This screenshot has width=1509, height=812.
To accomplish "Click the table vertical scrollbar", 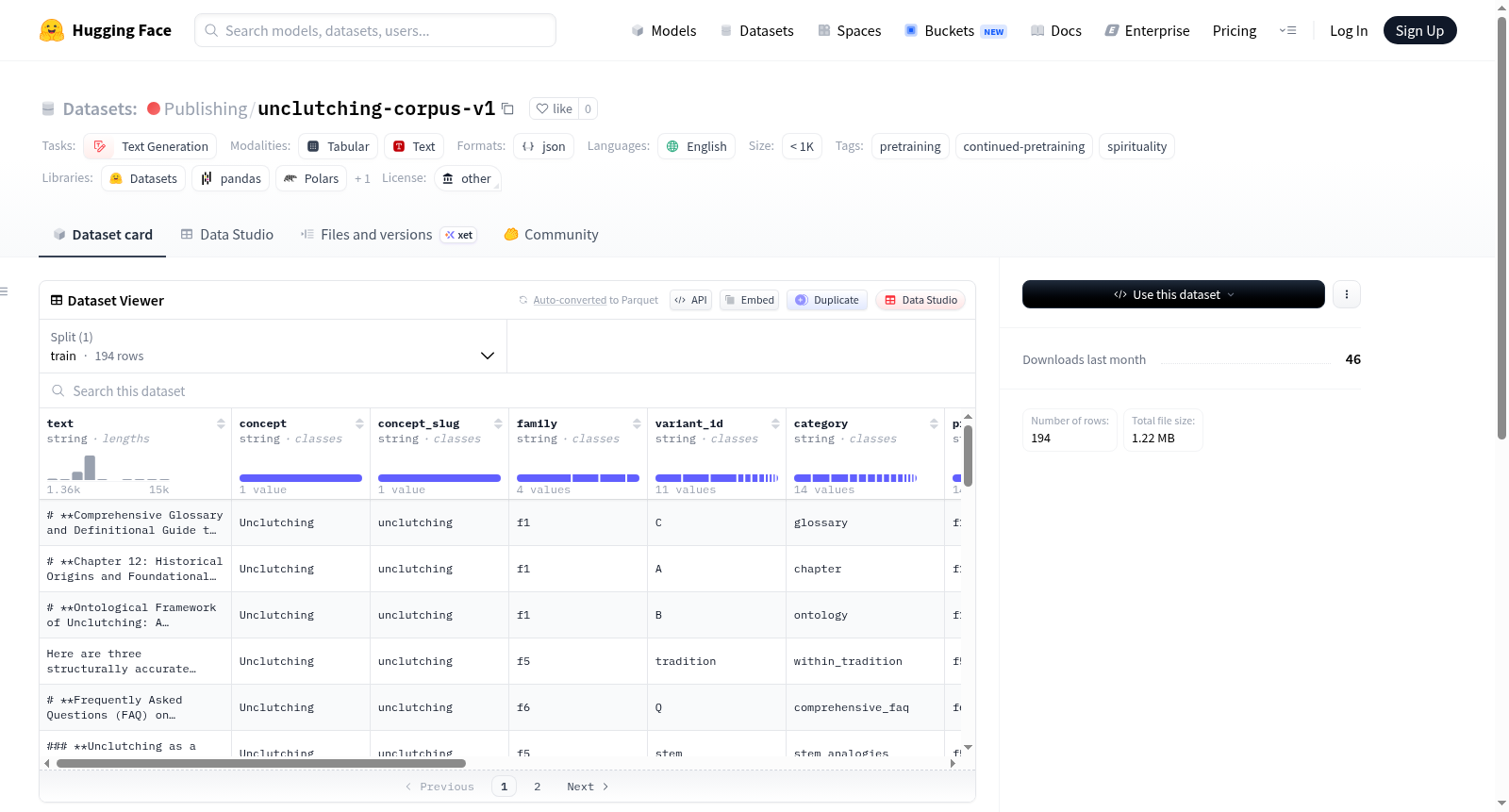I will 968,455.
